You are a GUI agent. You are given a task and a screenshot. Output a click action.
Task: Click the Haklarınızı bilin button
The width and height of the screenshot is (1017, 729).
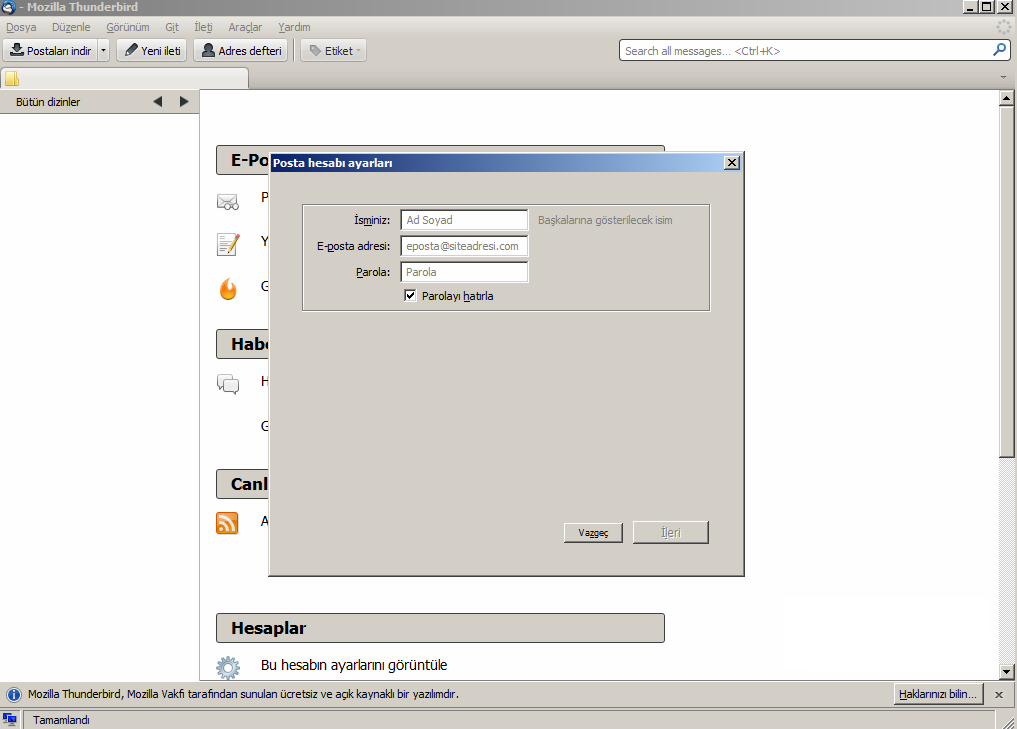[x=938, y=694]
